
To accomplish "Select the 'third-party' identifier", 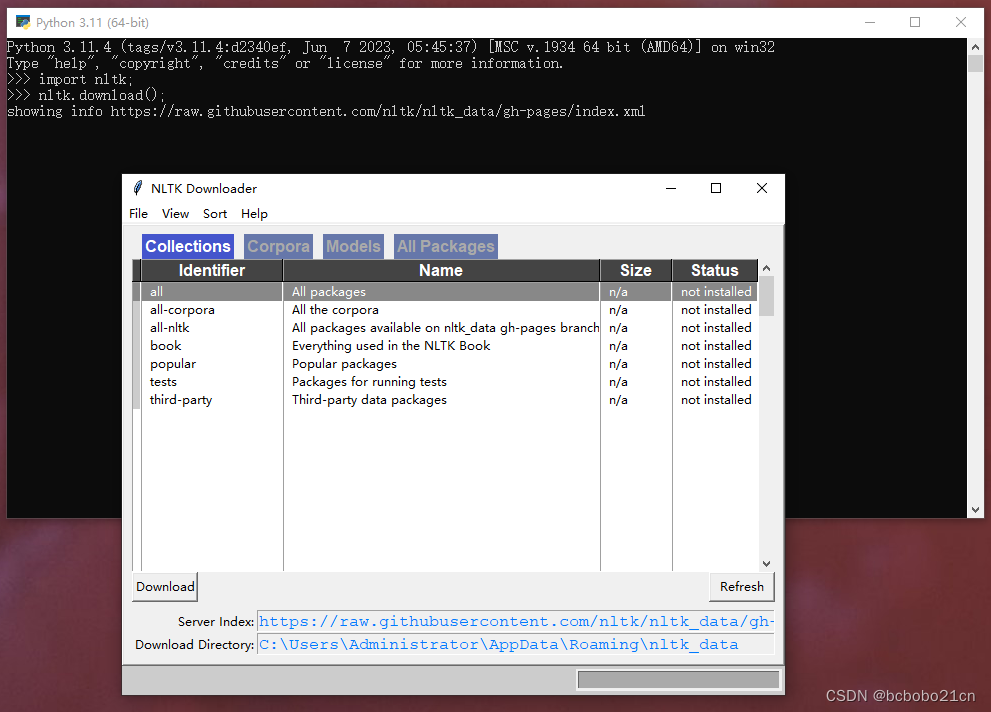I will pos(181,400).
